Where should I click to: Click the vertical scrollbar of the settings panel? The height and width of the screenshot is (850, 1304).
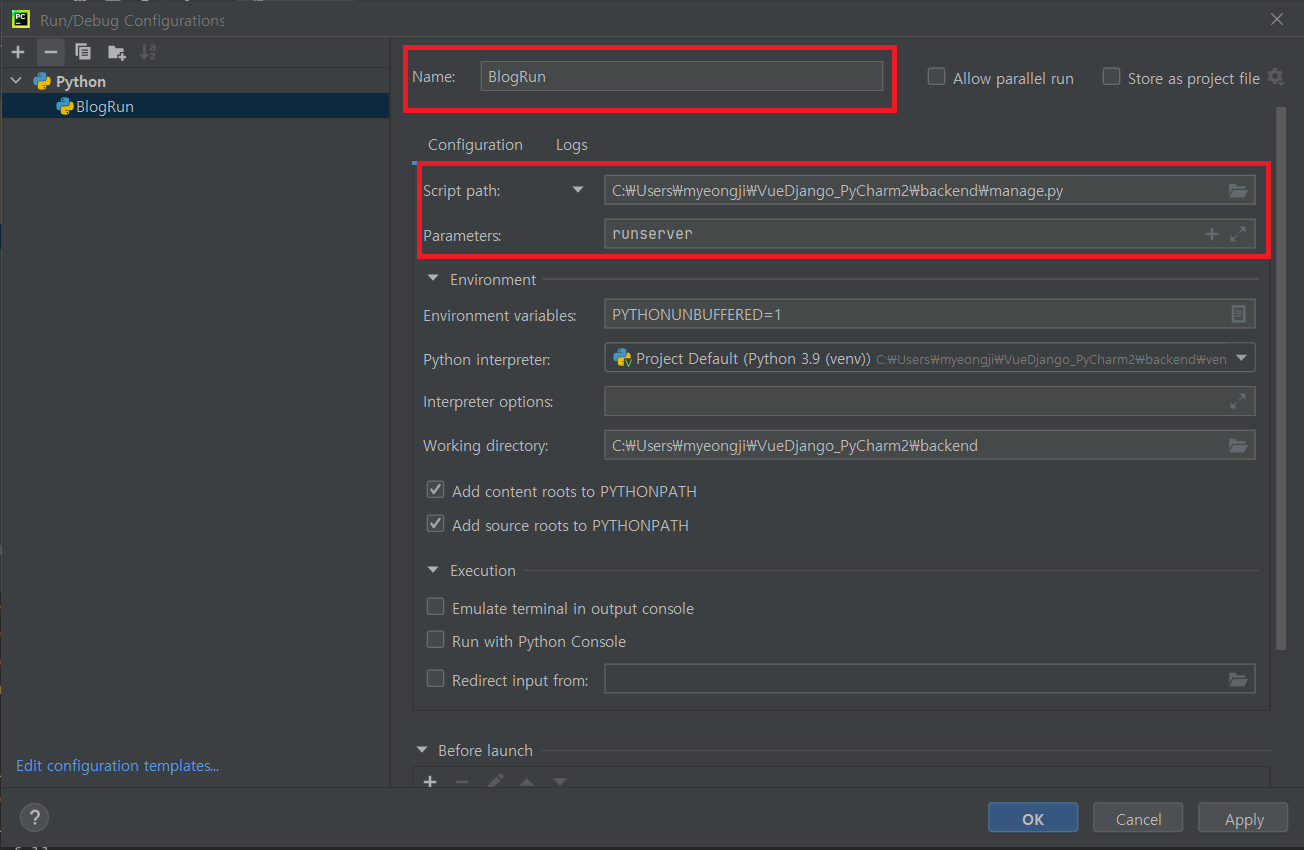point(1280,377)
